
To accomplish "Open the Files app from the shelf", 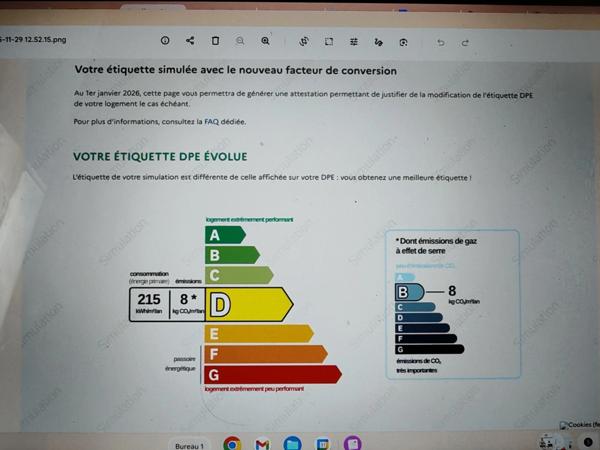I will (x=292, y=444).
